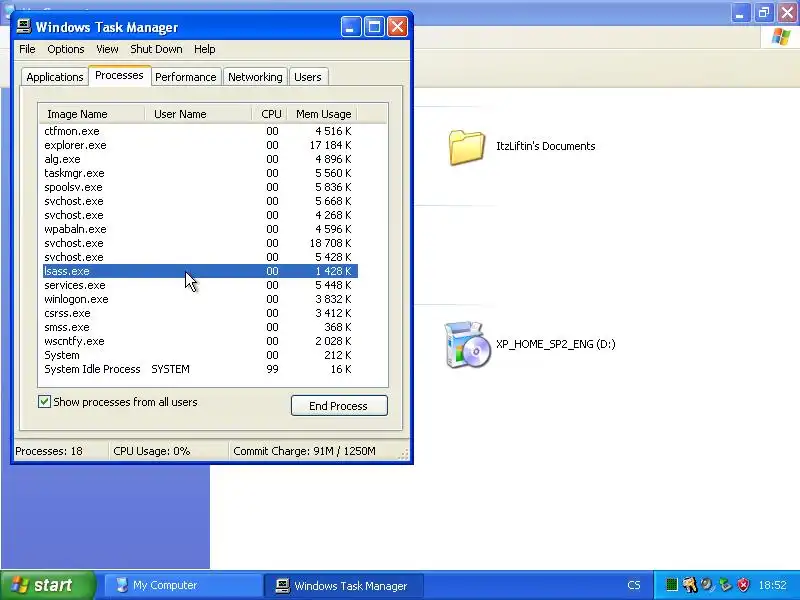800x600 pixels.
Task: Click the Windows activation keys tray icon
Action: (690, 585)
